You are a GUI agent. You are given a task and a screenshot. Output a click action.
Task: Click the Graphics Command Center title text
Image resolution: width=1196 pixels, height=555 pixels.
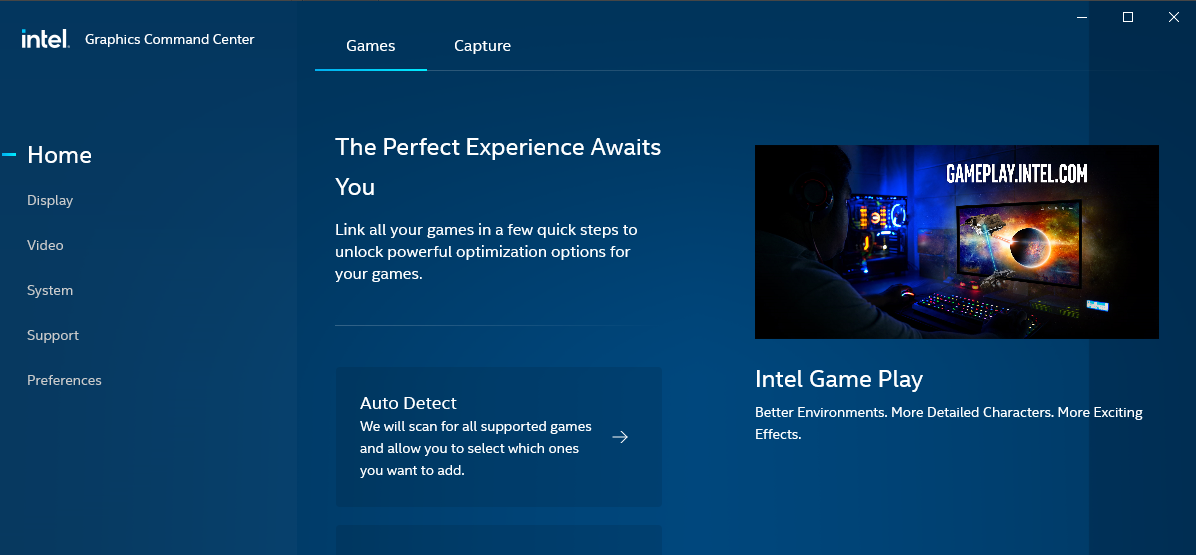(169, 40)
